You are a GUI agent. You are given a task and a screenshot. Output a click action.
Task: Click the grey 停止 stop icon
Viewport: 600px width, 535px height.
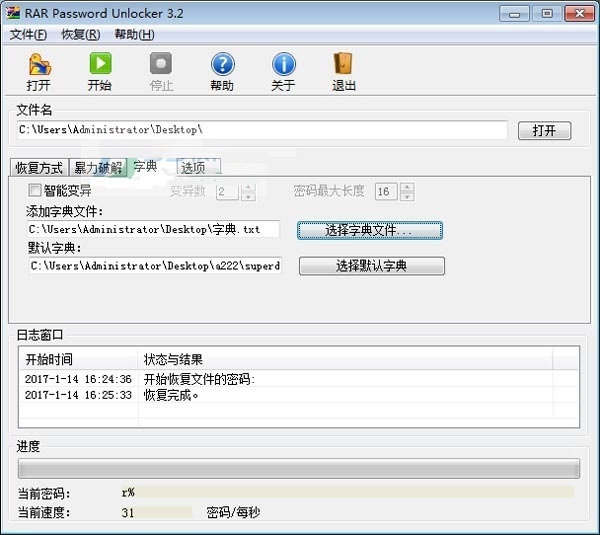(x=161, y=63)
